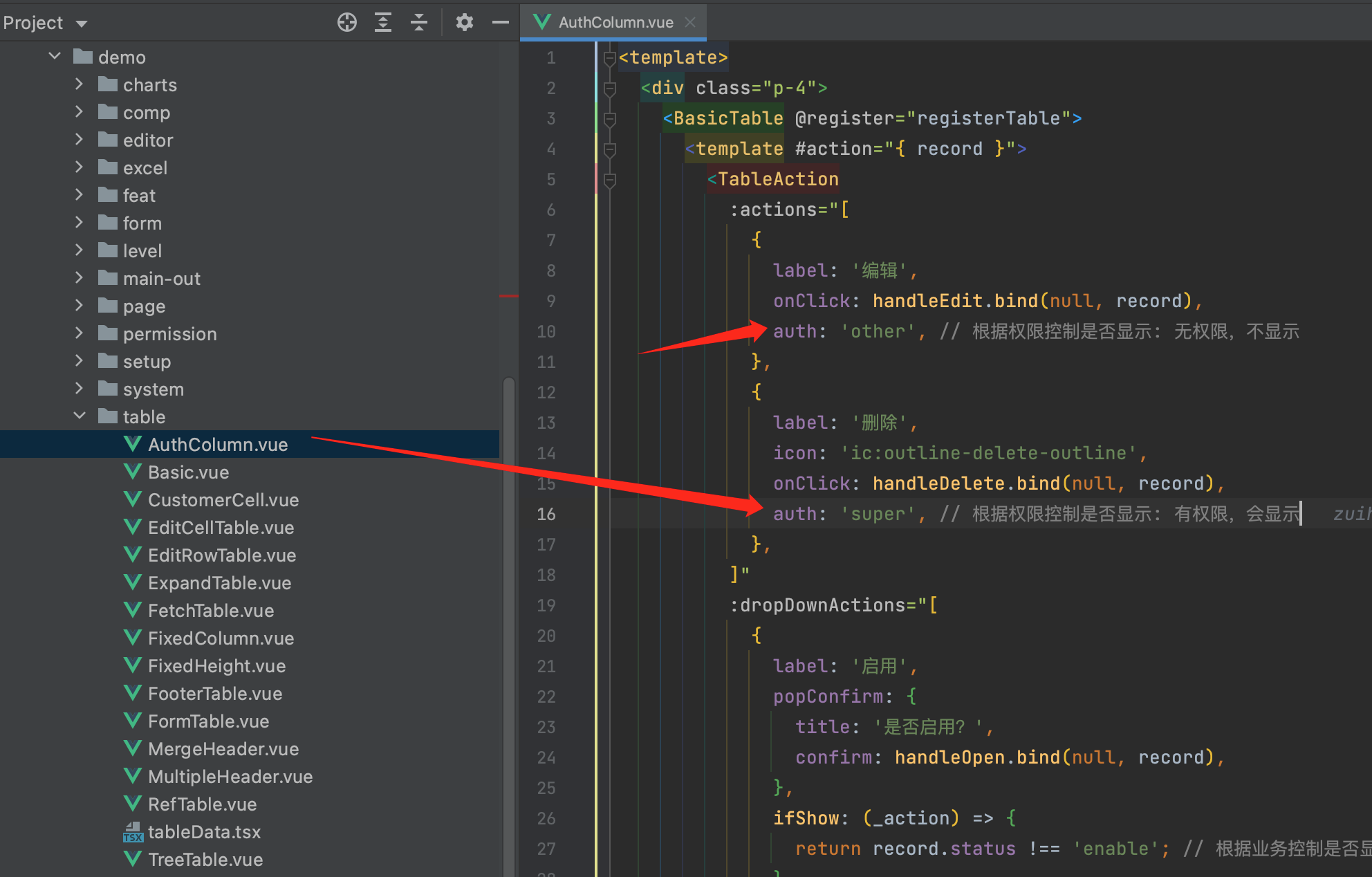The height and width of the screenshot is (877, 1372).
Task: Click the Collapse All icon in Project toolbar
Action: [418, 21]
